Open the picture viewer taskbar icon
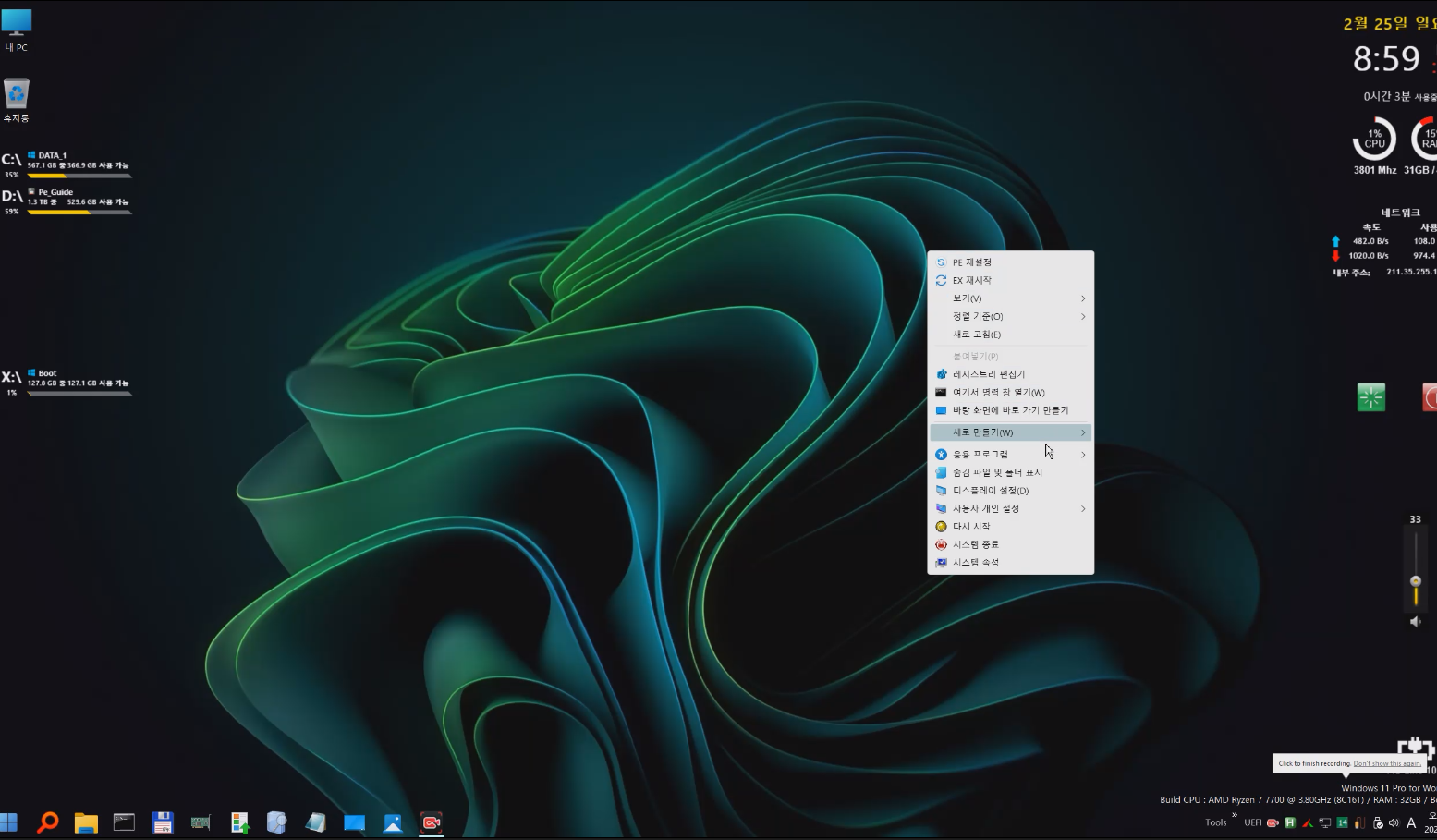 (393, 822)
